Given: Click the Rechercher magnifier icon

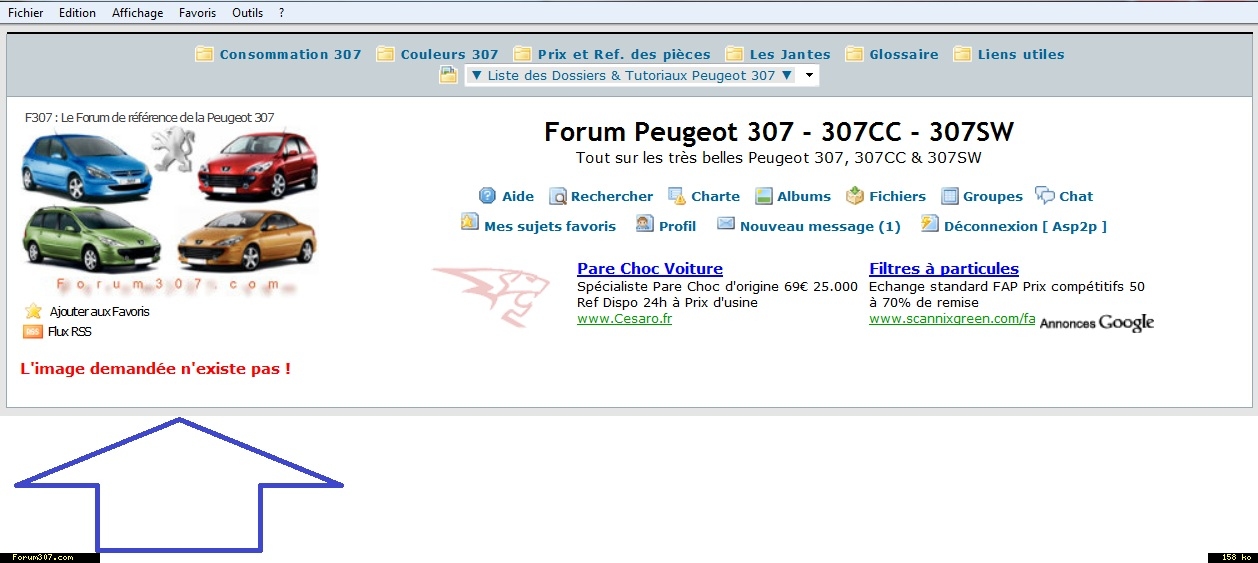Looking at the screenshot, I should (x=558, y=196).
